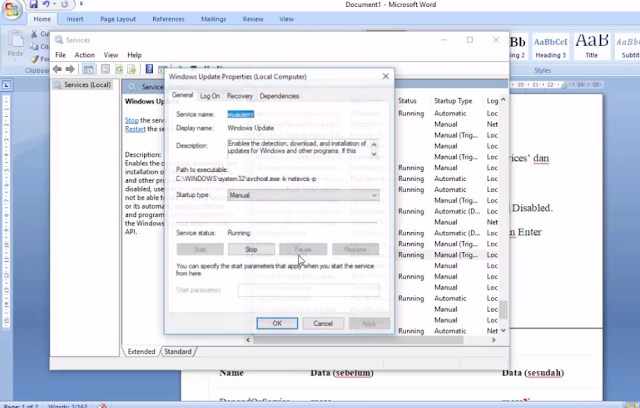Click the Cut scissors icon in Word
The width and height of the screenshot is (640, 408).
click(x=34, y=34)
